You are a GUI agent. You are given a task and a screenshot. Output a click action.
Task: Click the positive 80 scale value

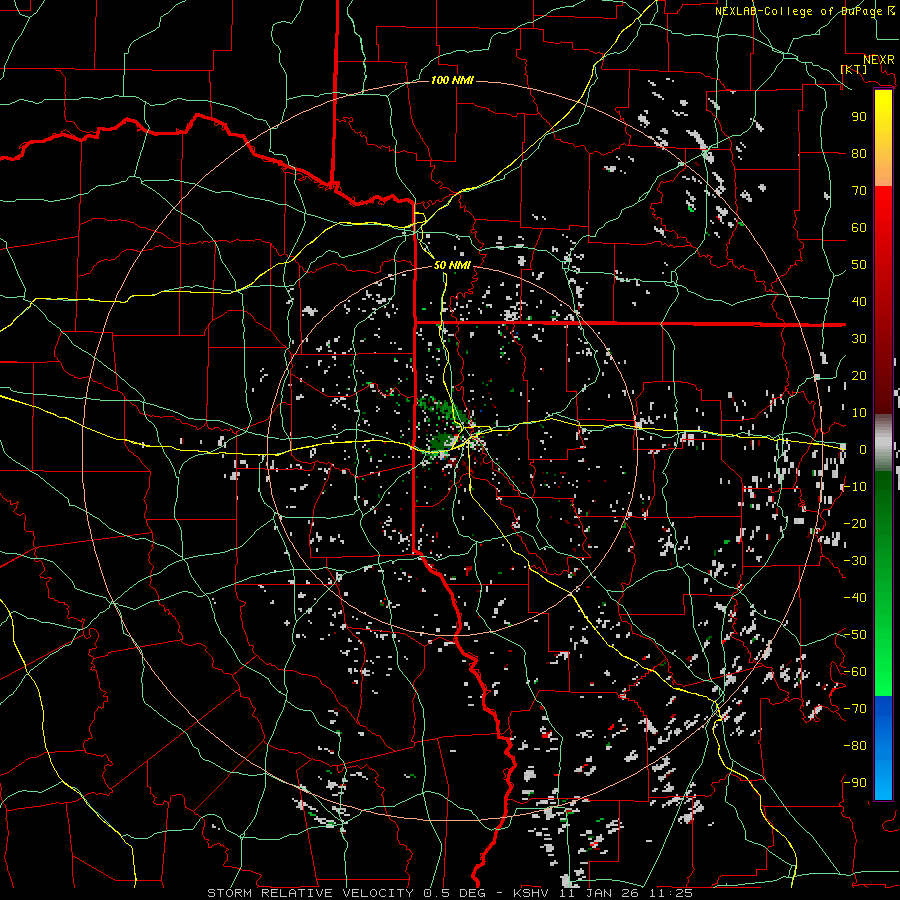[x=859, y=153]
